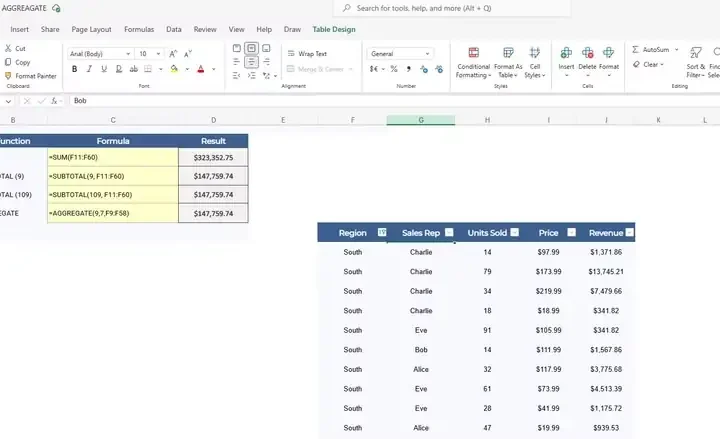Viewport: 720px width, 439px height.
Task: Cancel formula bar entry
Action: pos(27,101)
